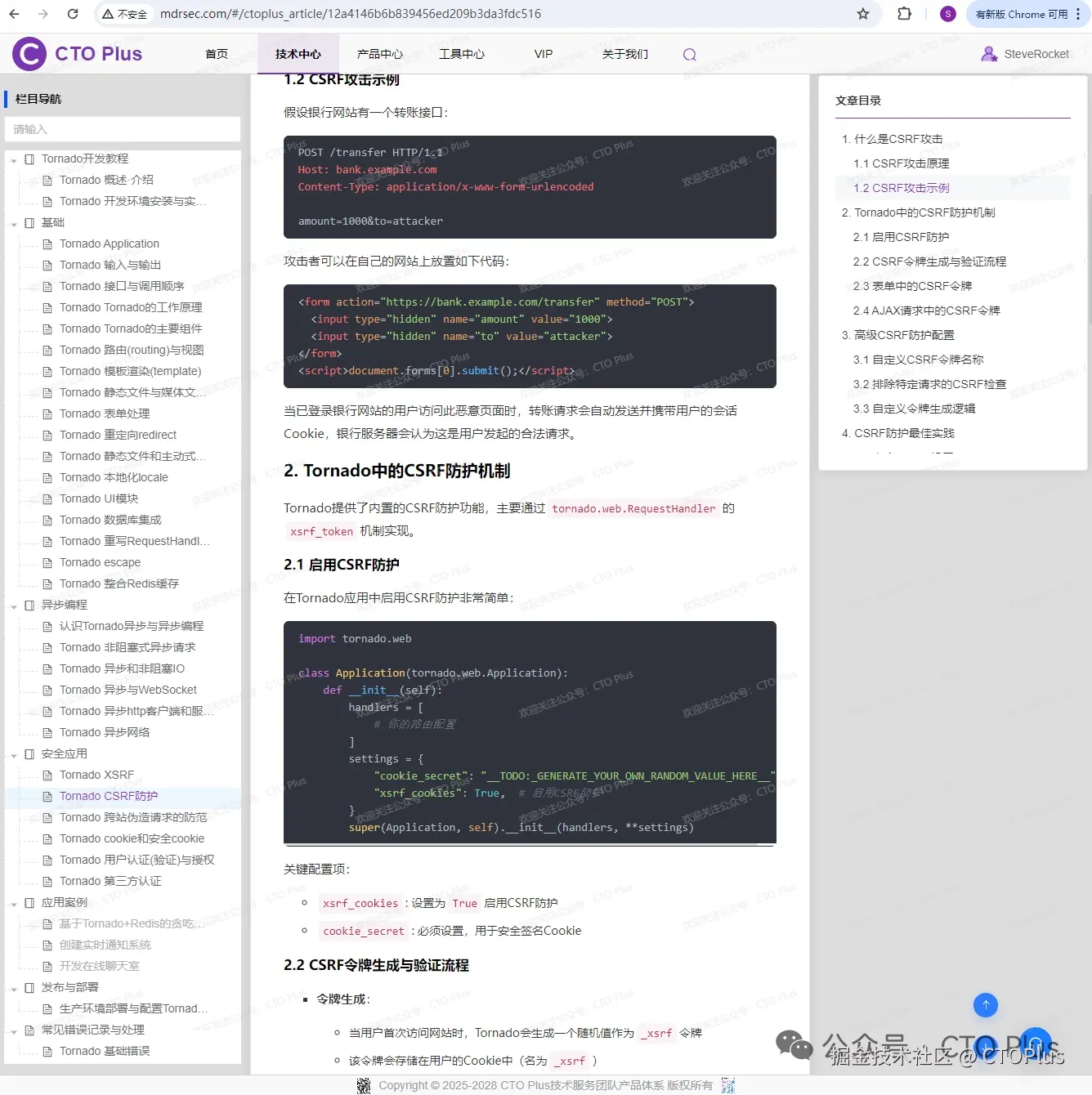Collapse the 安全应用 sidebar section
The image size is (1092, 1095).
pyautogui.click(x=13, y=753)
